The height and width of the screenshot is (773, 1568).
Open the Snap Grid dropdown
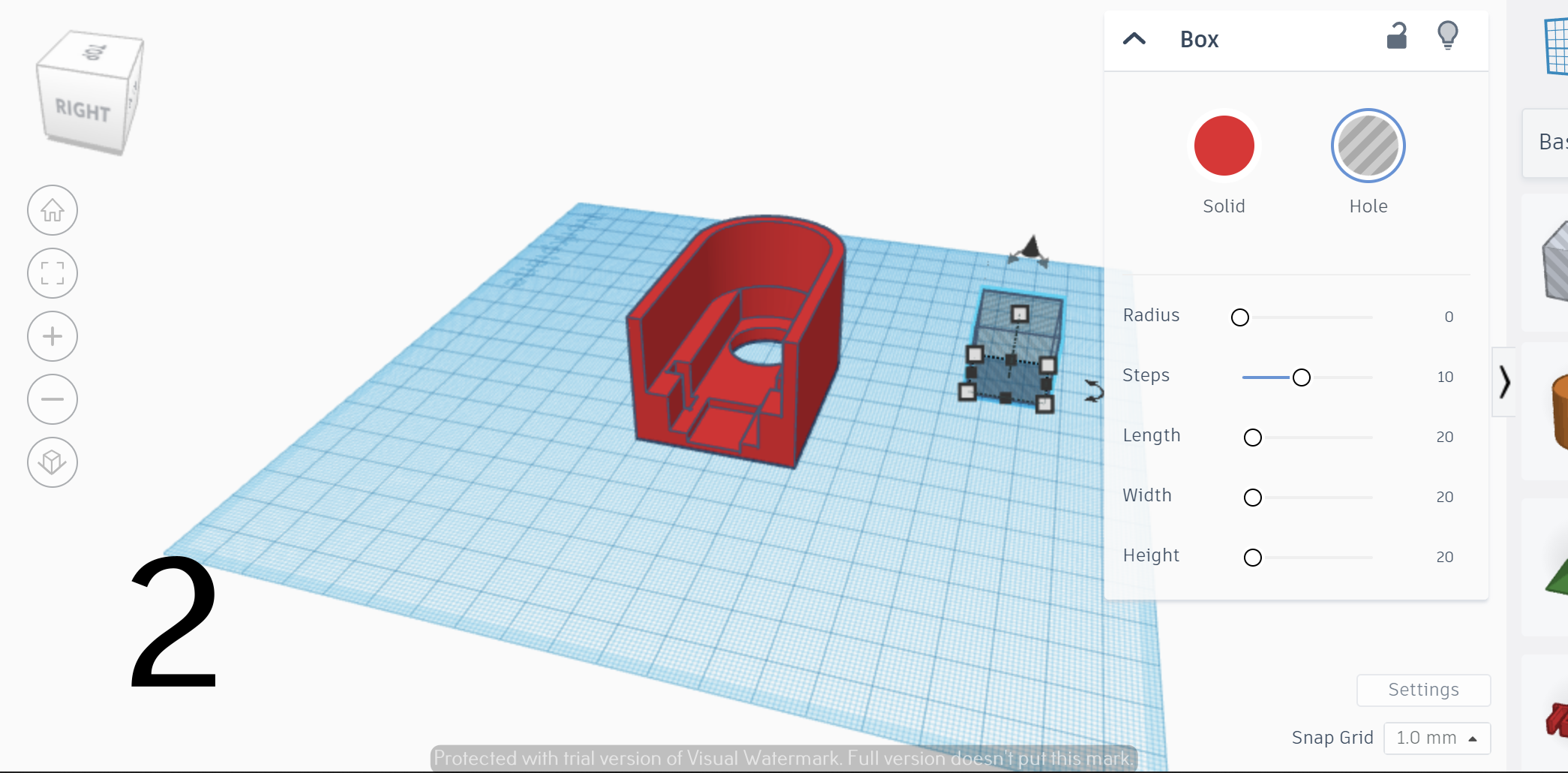[x=1437, y=738]
